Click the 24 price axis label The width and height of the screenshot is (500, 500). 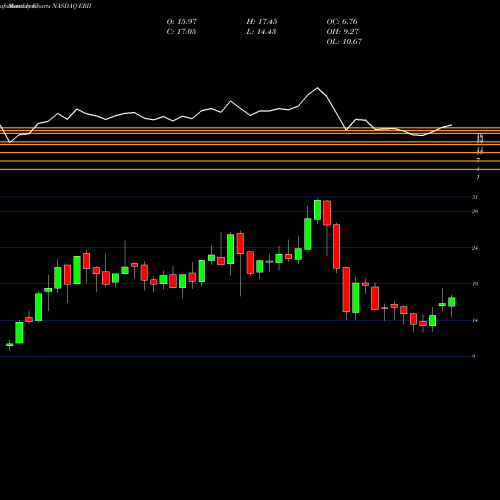[475, 248]
